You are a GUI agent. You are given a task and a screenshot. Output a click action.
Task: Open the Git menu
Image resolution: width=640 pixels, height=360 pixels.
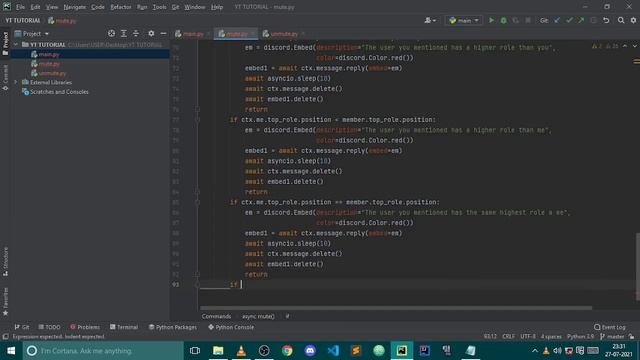coord(175,7)
